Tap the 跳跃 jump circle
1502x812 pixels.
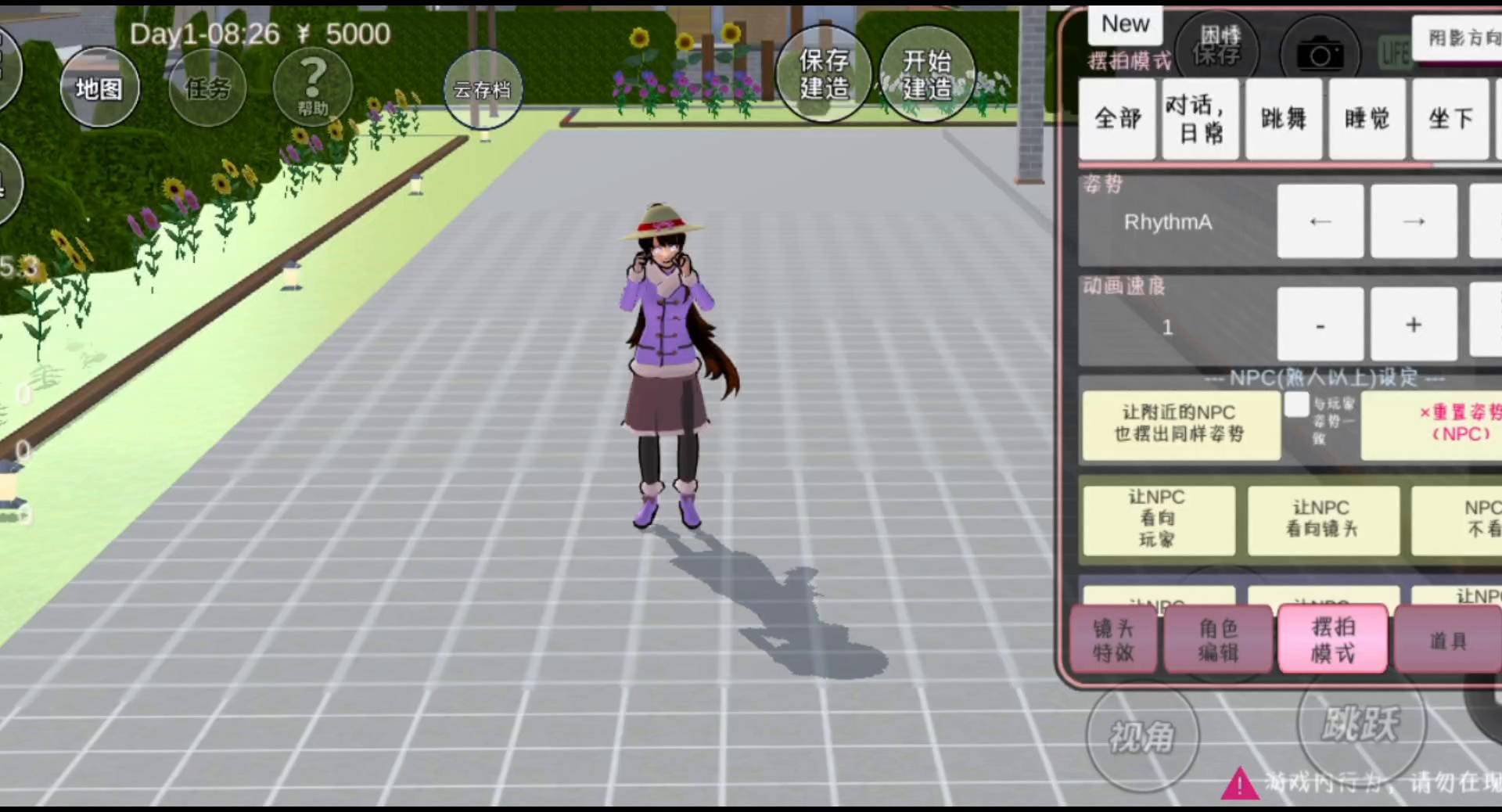1360,723
